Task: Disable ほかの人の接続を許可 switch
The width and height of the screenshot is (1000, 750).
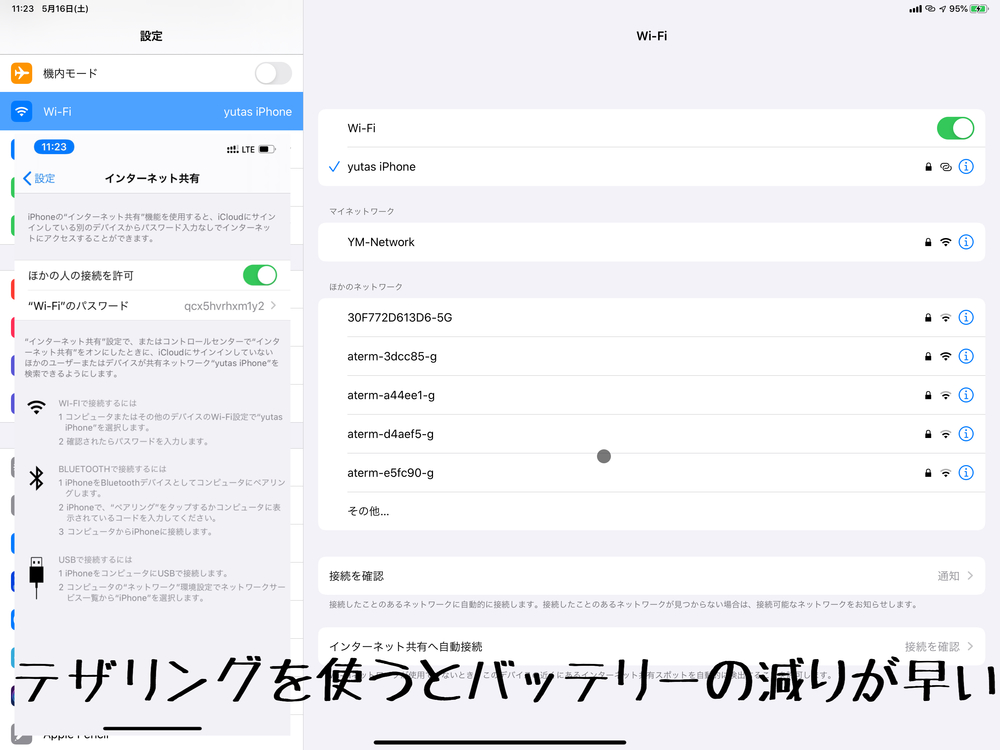Action: (260, 276)
